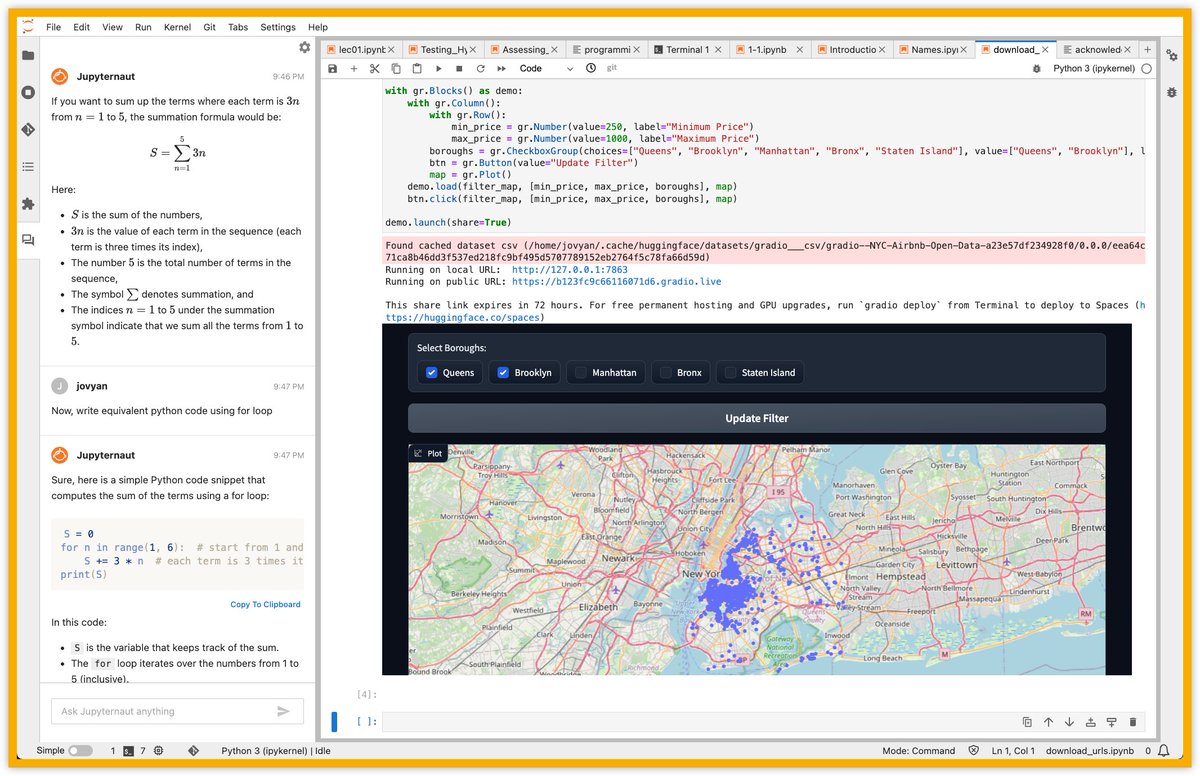Click the Mode: Command status entry
This screenshot has height=776, width=1200.
pos(919,750)
